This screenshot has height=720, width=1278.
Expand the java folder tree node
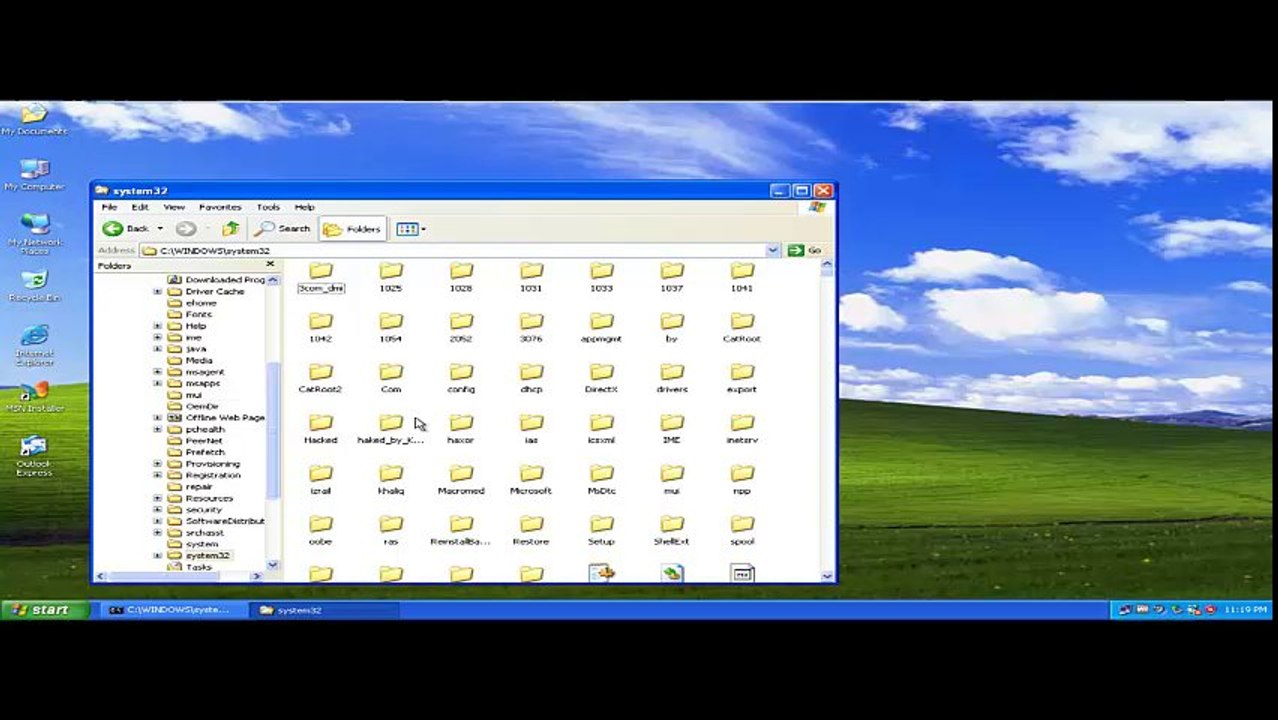157,349
